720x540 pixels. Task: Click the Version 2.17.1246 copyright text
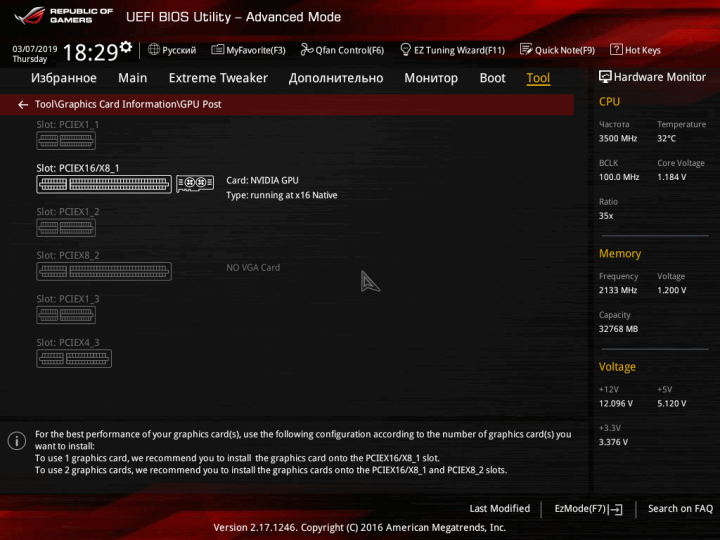360,528
